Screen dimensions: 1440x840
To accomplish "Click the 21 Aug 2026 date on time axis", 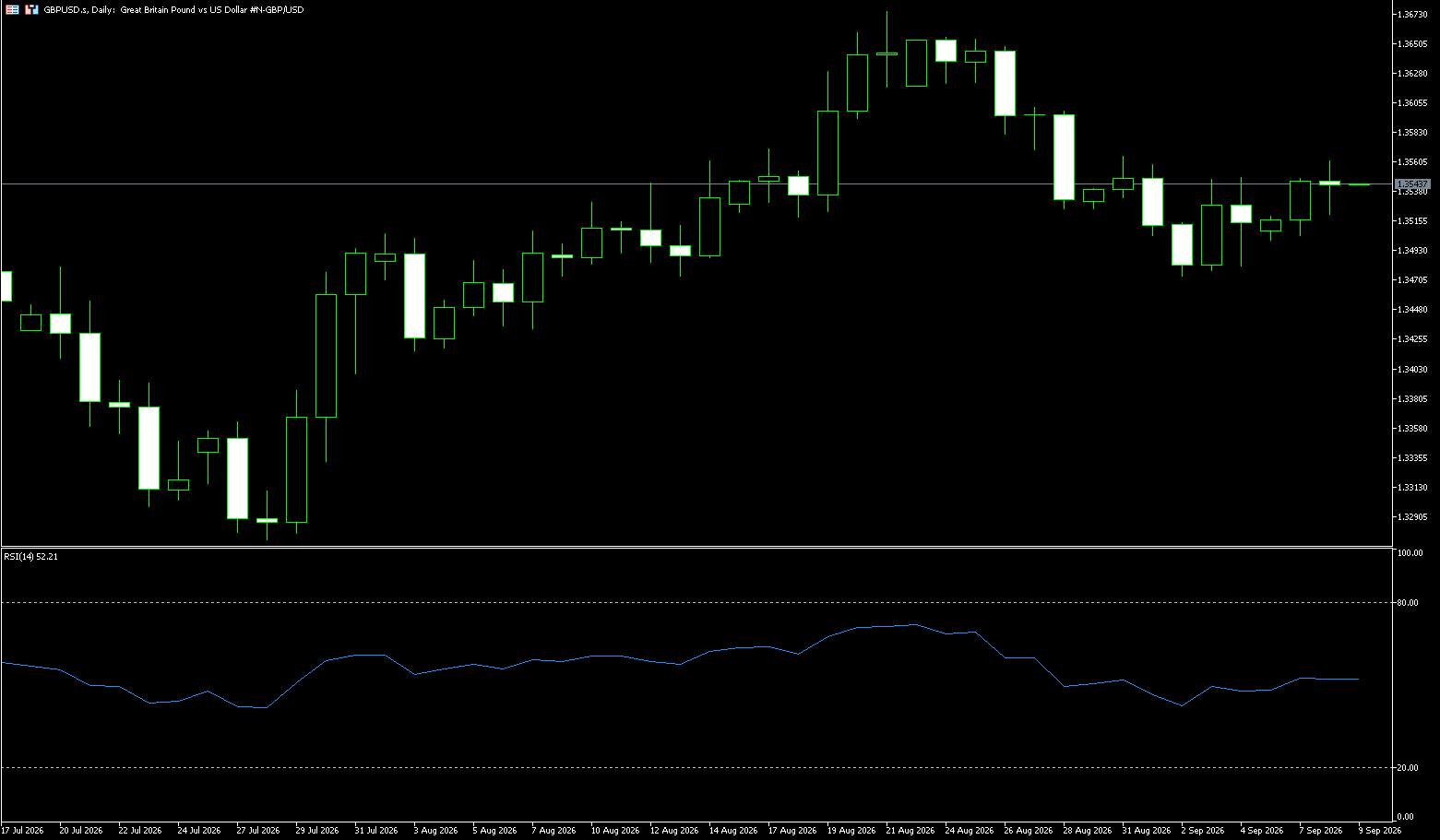I will point(910,831).
